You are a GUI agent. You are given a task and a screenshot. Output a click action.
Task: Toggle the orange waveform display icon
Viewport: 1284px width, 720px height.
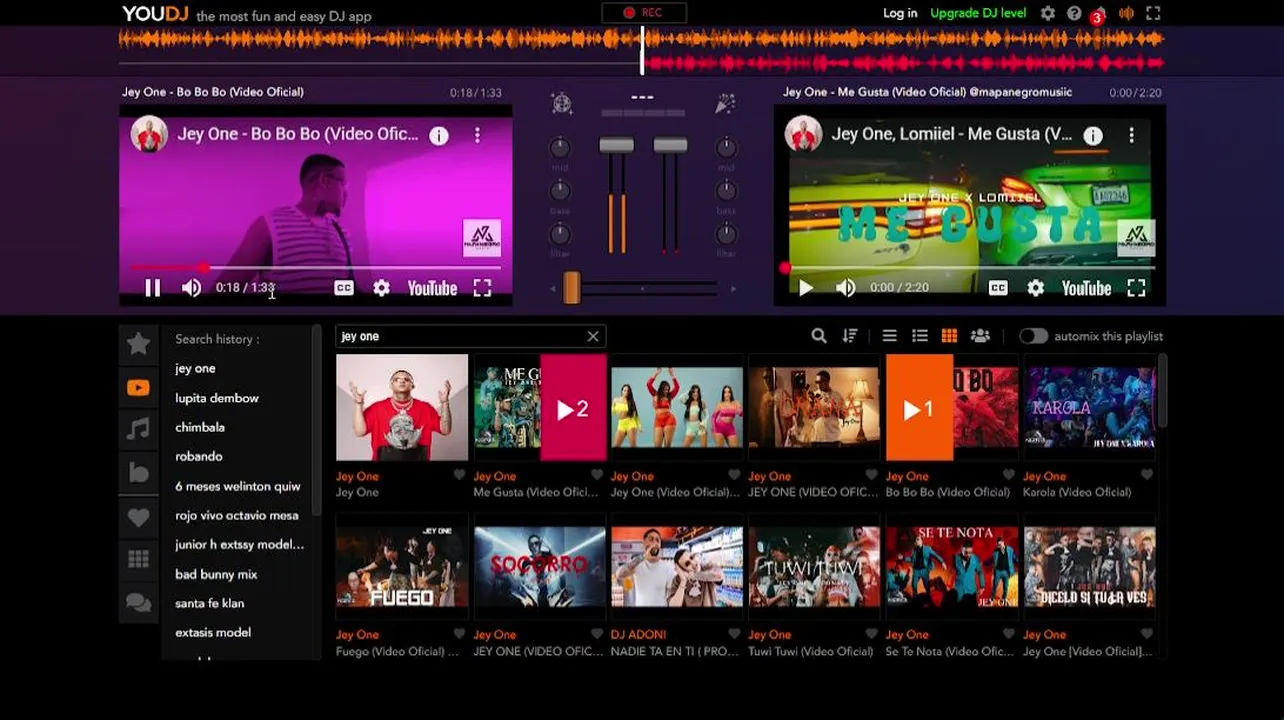[1126, 13]
